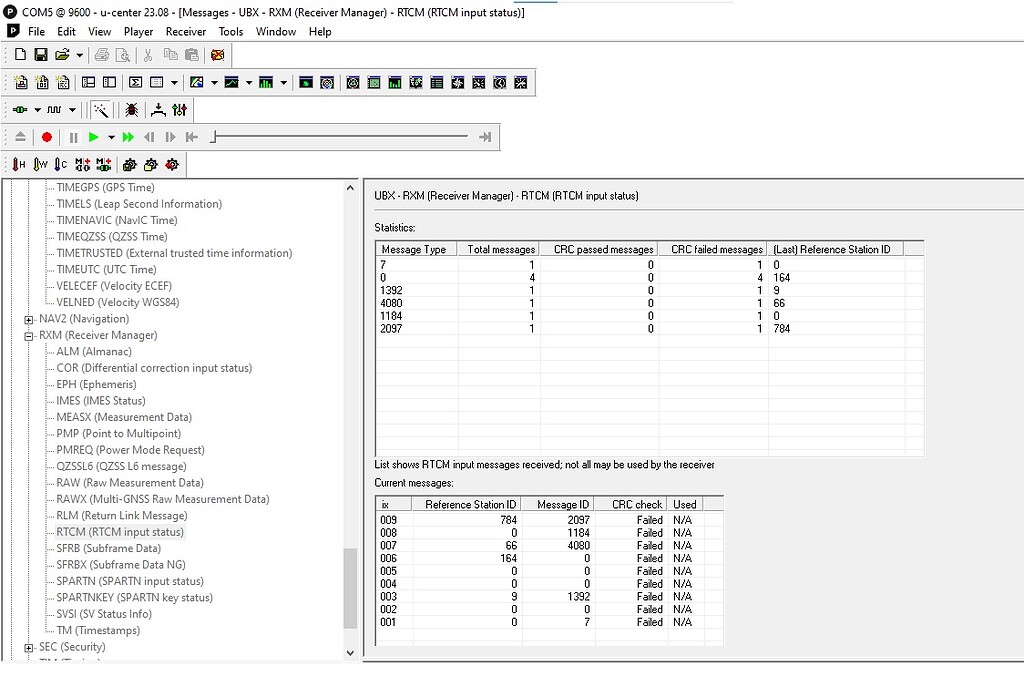Enable the magic wand auto-configuration tool
Image resolution: width=1024 pixels, height=697 pixels.
[101, 109]
